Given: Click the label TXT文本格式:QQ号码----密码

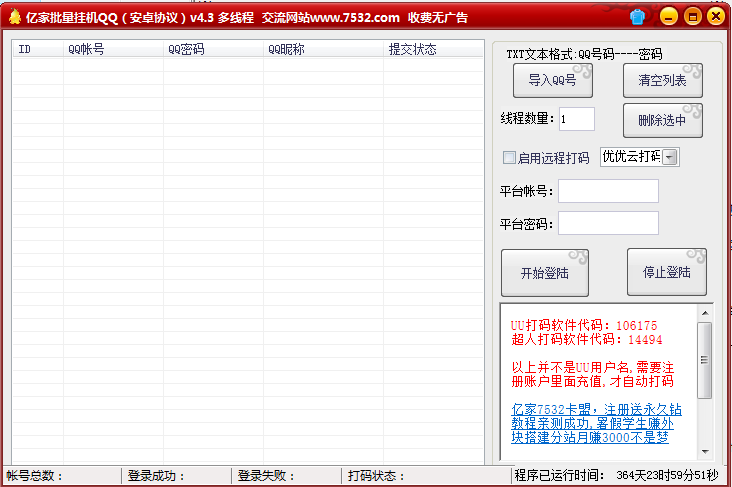Looking at the screenshot, I should click(x=584, y=54).
